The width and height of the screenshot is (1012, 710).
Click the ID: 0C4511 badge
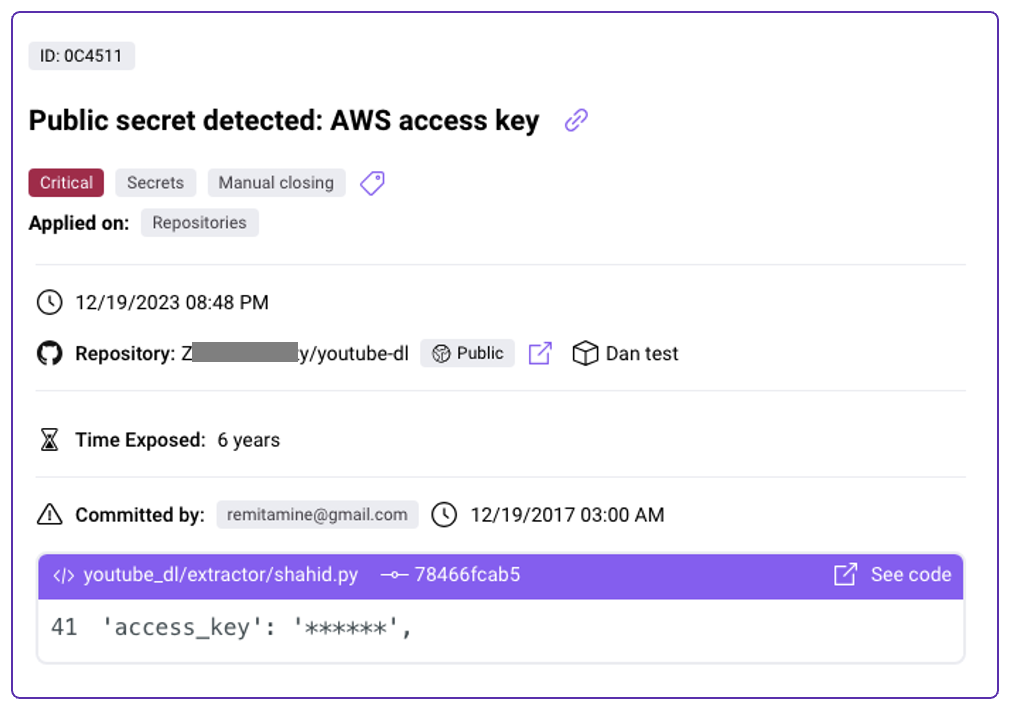(x=81, y=56)
